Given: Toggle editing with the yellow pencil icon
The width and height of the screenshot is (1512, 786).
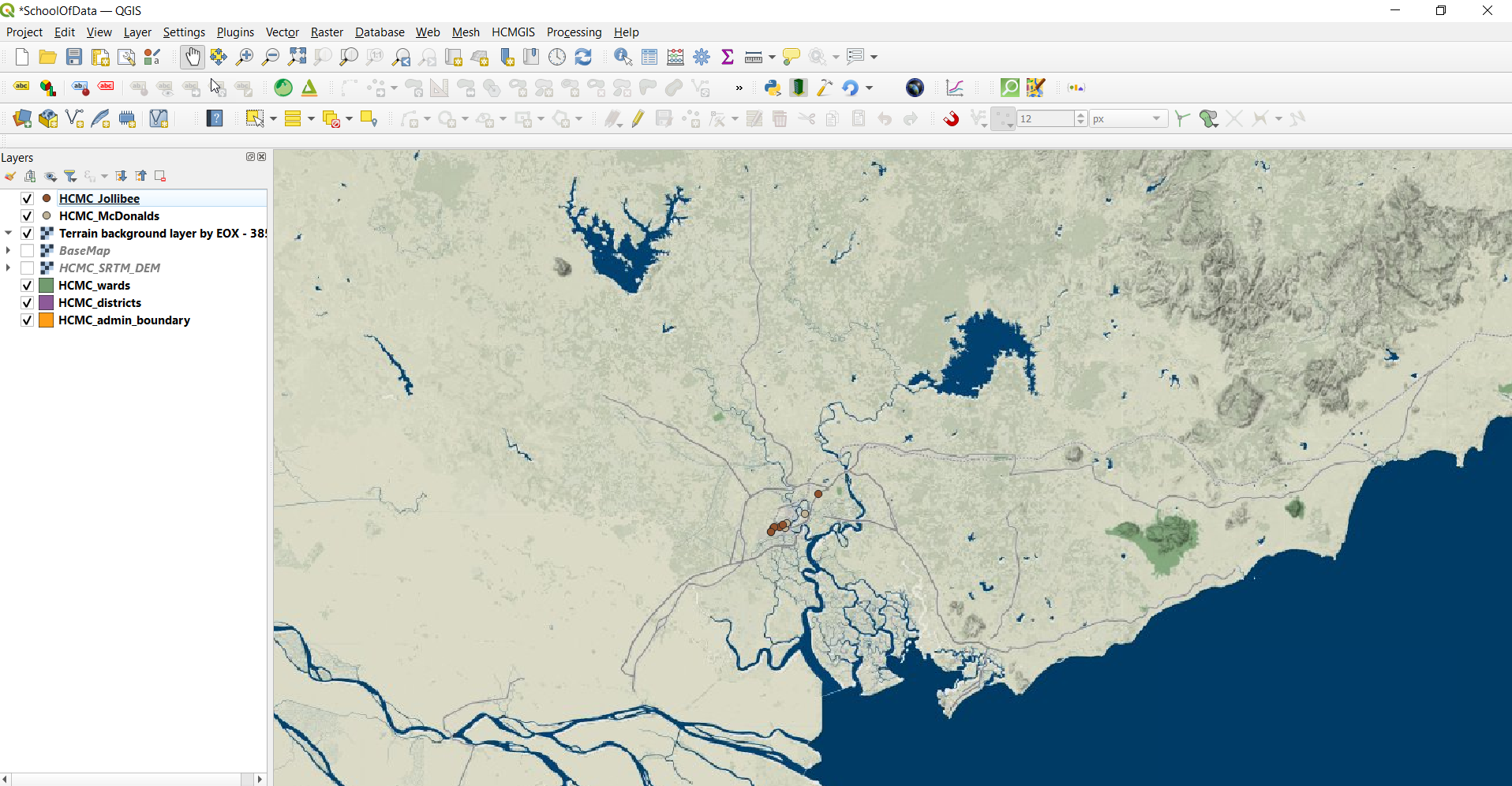Looking at the screenshot, I should click(638, 118).
